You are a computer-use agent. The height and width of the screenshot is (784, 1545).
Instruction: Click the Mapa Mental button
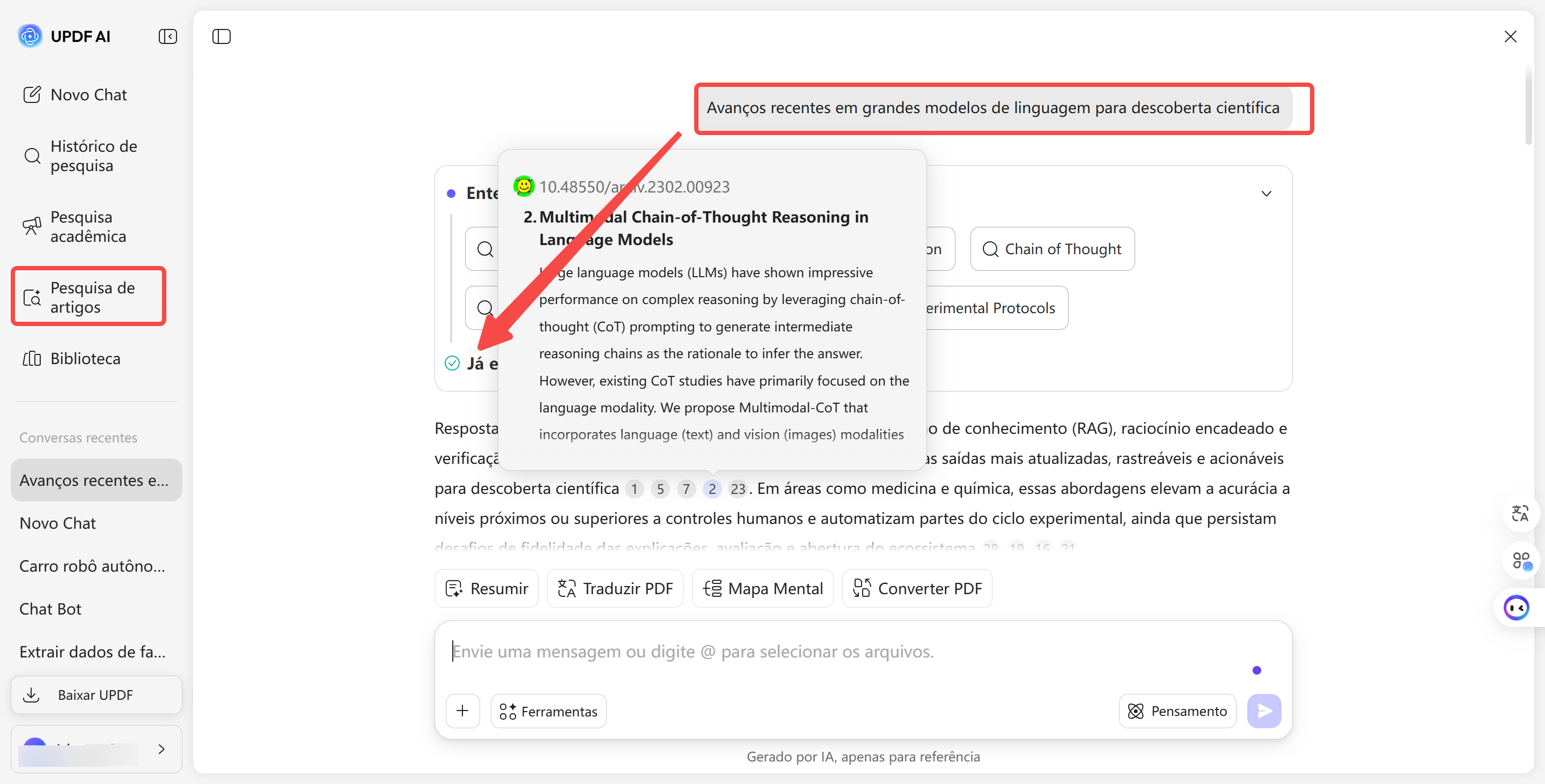point(762,589)
